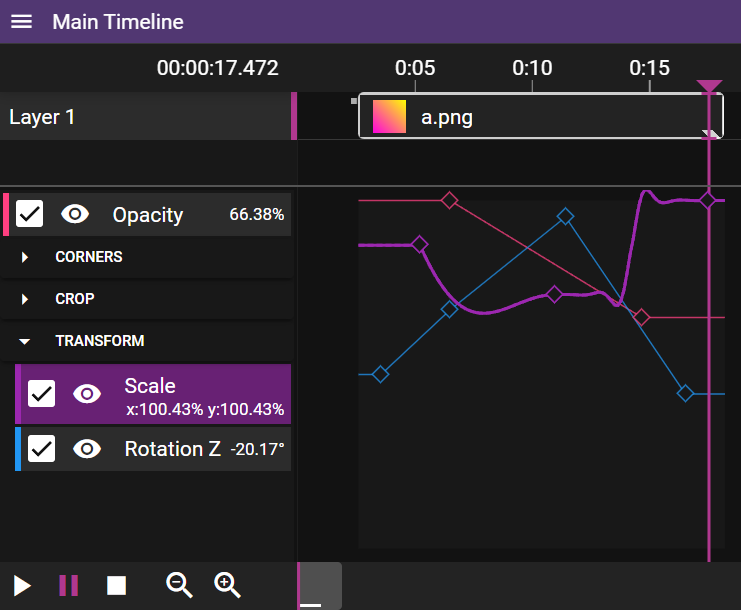This screenshot has height=610, width=741.
Task: Select the Scale property label
Action: pyautogui.click(x=150, y=386)
